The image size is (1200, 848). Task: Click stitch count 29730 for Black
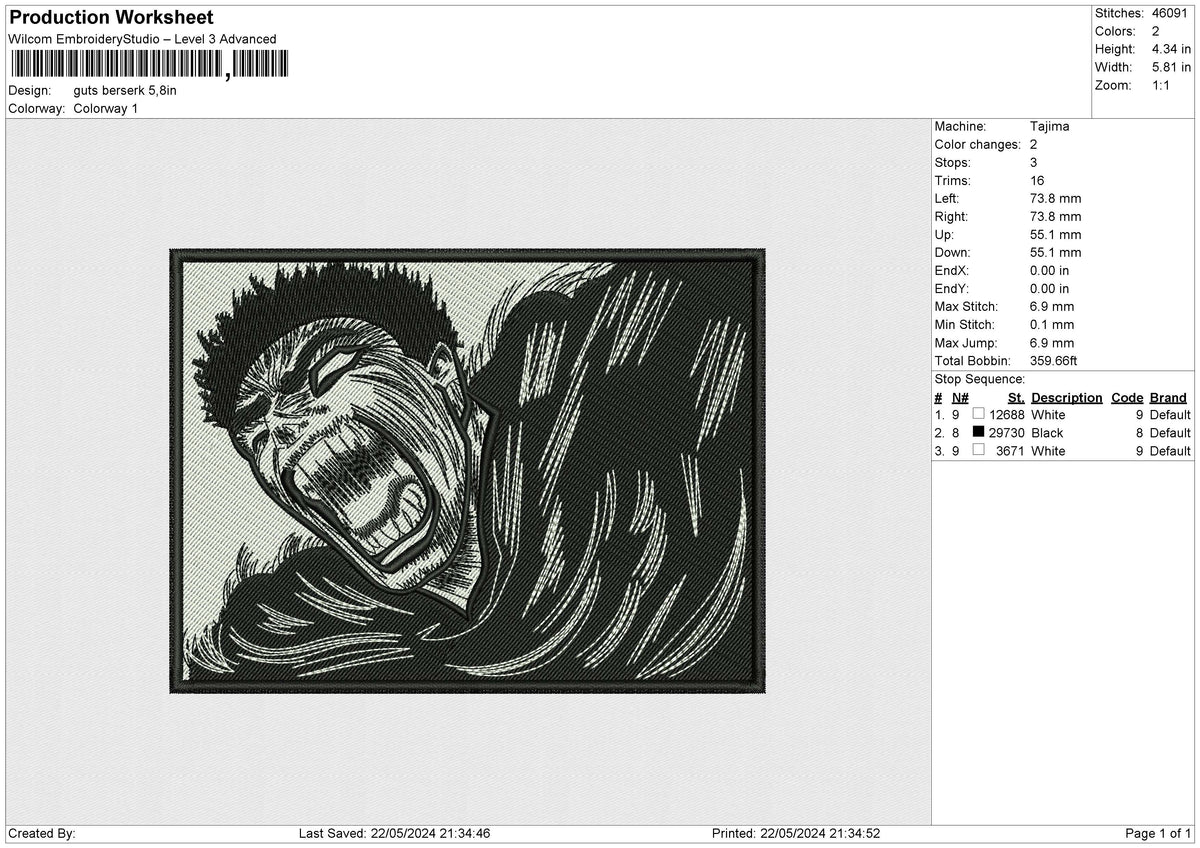point(1007,432)
